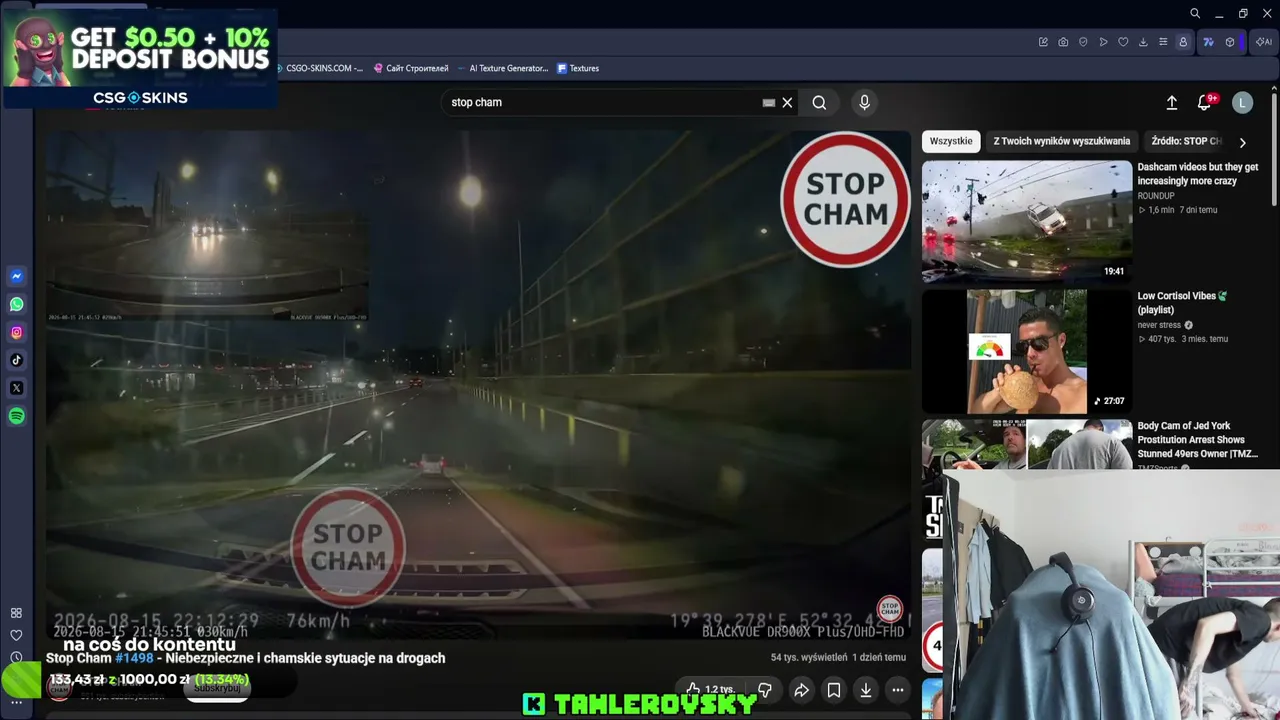The image size is (1280, 720).
Task: Open "Low Cortisol Vibes" playlist thumbnail
Action: click(x=1027, y=351)
